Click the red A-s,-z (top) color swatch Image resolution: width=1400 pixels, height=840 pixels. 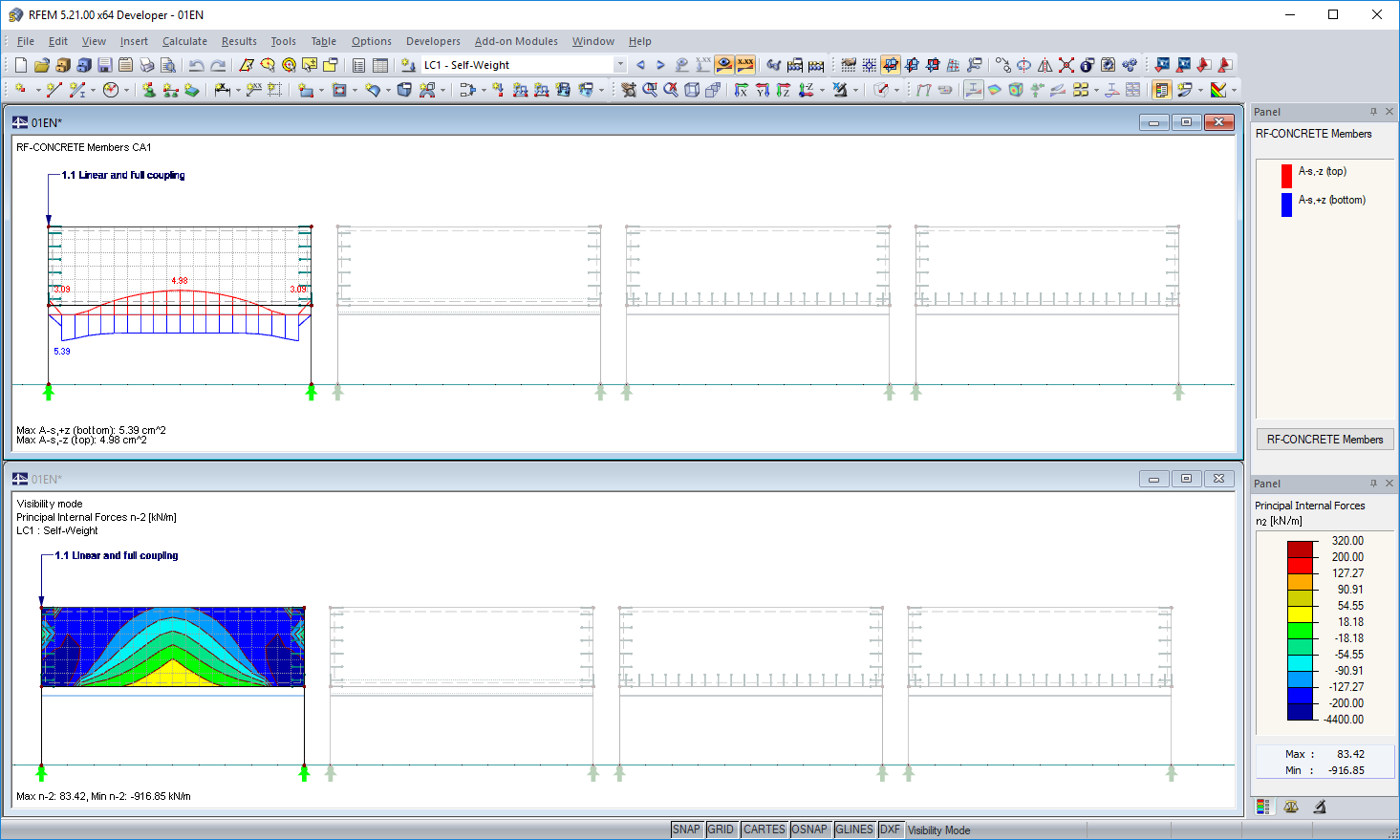(1287, 175)
